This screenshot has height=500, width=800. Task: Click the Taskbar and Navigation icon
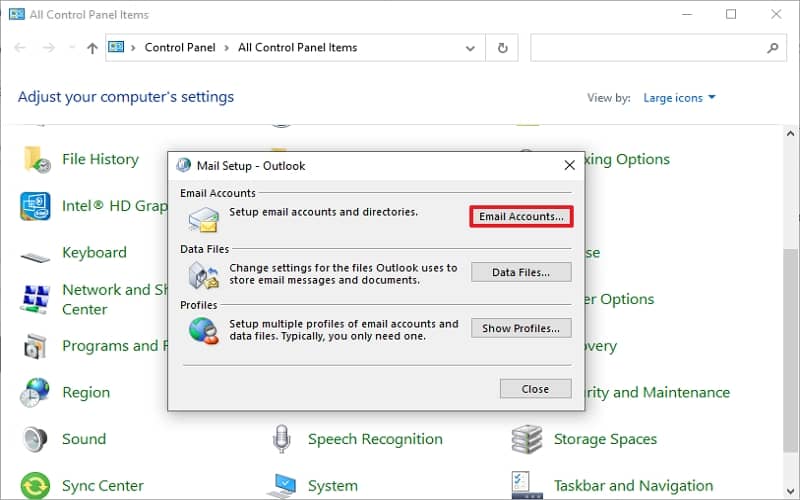coord(527,485)
